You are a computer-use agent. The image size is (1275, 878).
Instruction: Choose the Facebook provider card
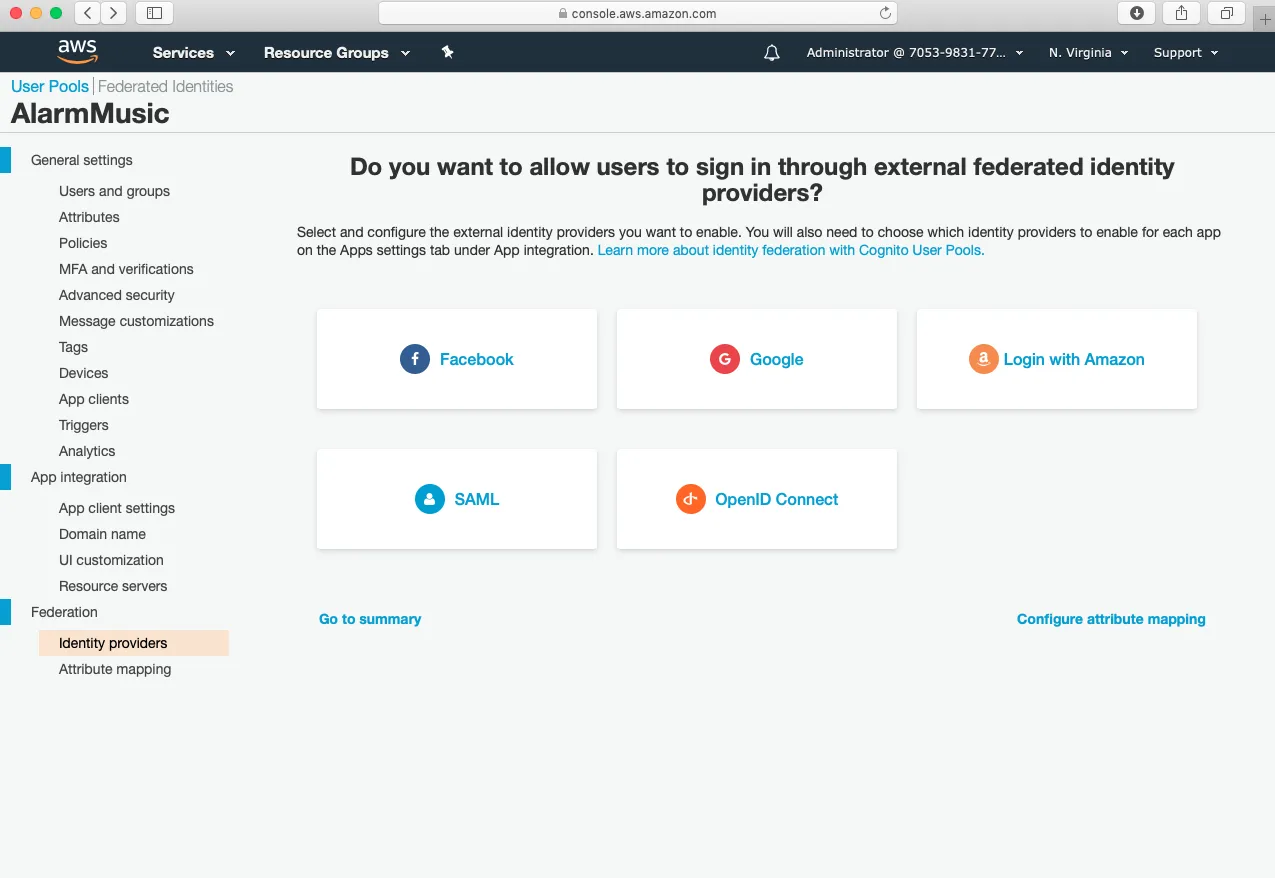coord(457,359)
